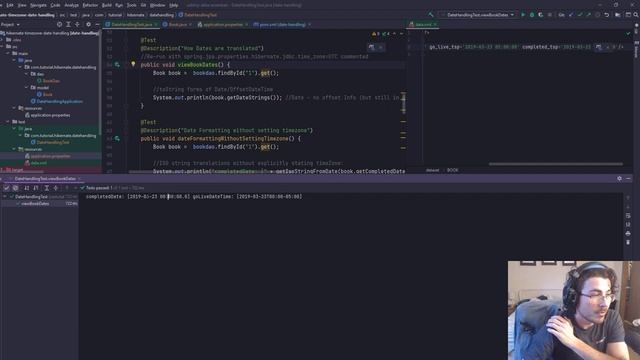Click the clear all trash icon beside console
Image resolution: width=640 pixels, height=360 pixels.
628,242
